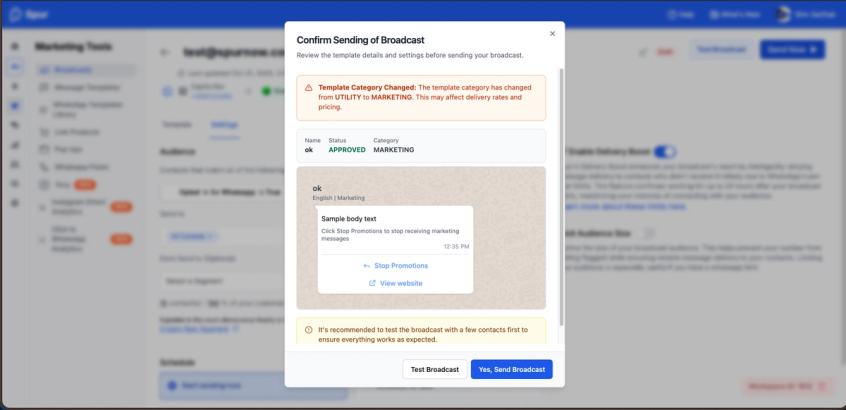Click the reply arrow icon beside Stop Promotions
The height and width of the screenshot is (410, 846).
(x=367, y=266)
